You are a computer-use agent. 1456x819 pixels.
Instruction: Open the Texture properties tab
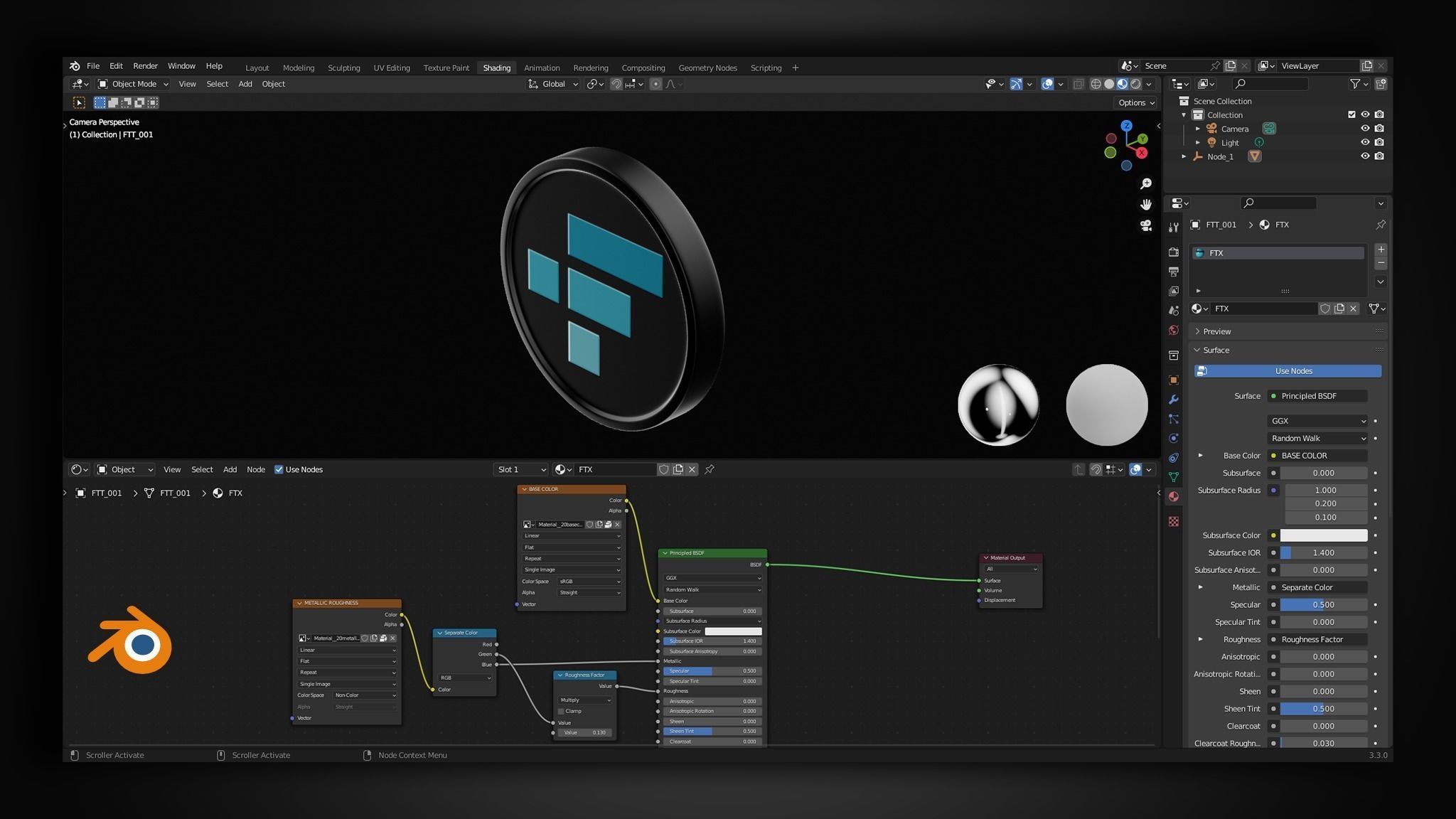click(x=1174, y=521)
